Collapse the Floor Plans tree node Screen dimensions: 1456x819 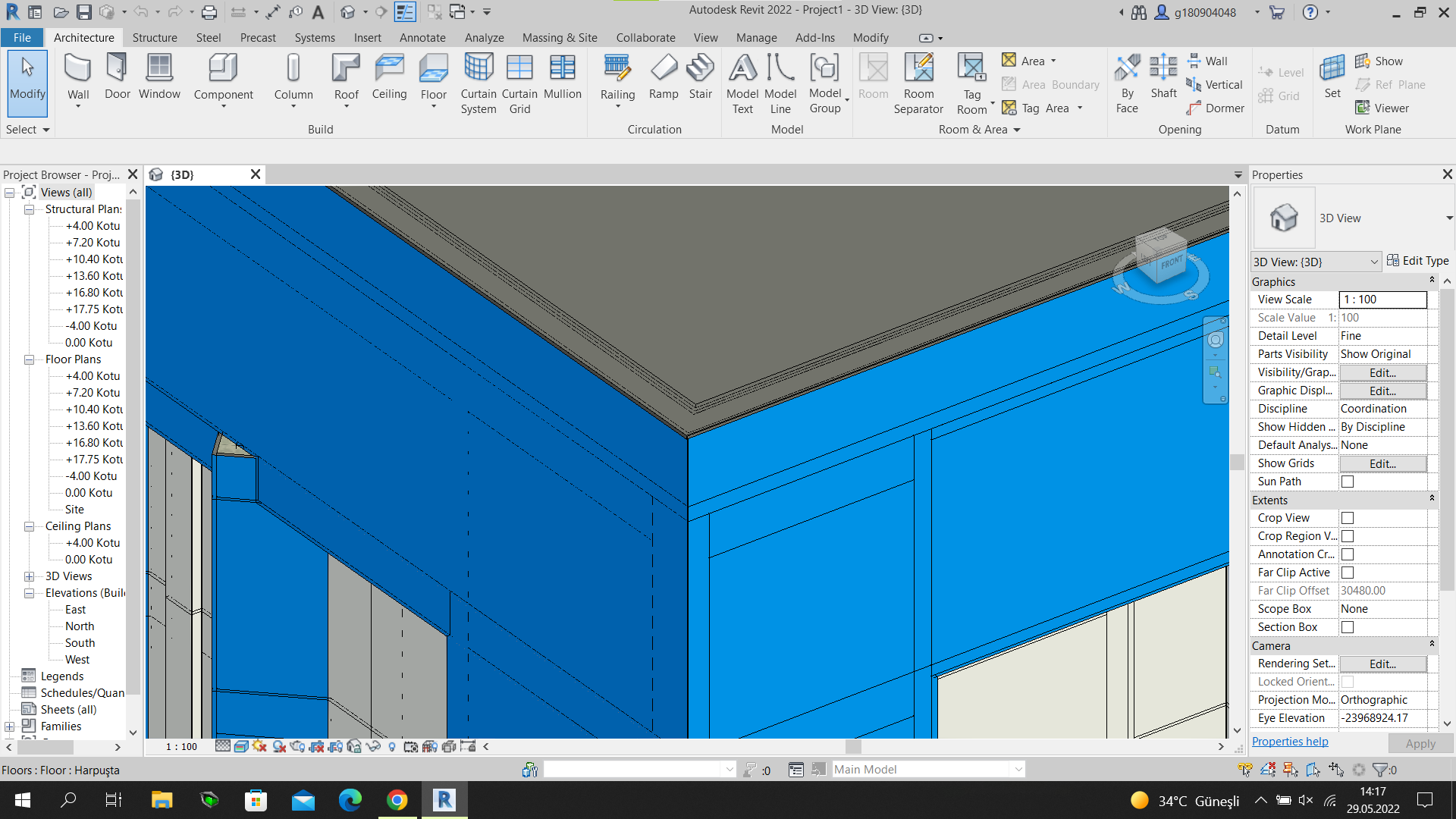pyautogui.click(x=29, y=359)
